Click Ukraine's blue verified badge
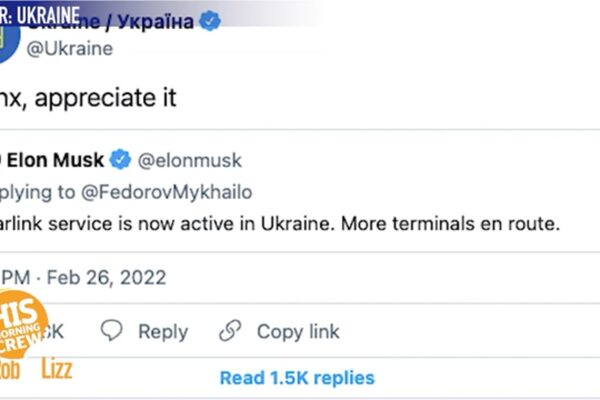 [x=210, y=21]
